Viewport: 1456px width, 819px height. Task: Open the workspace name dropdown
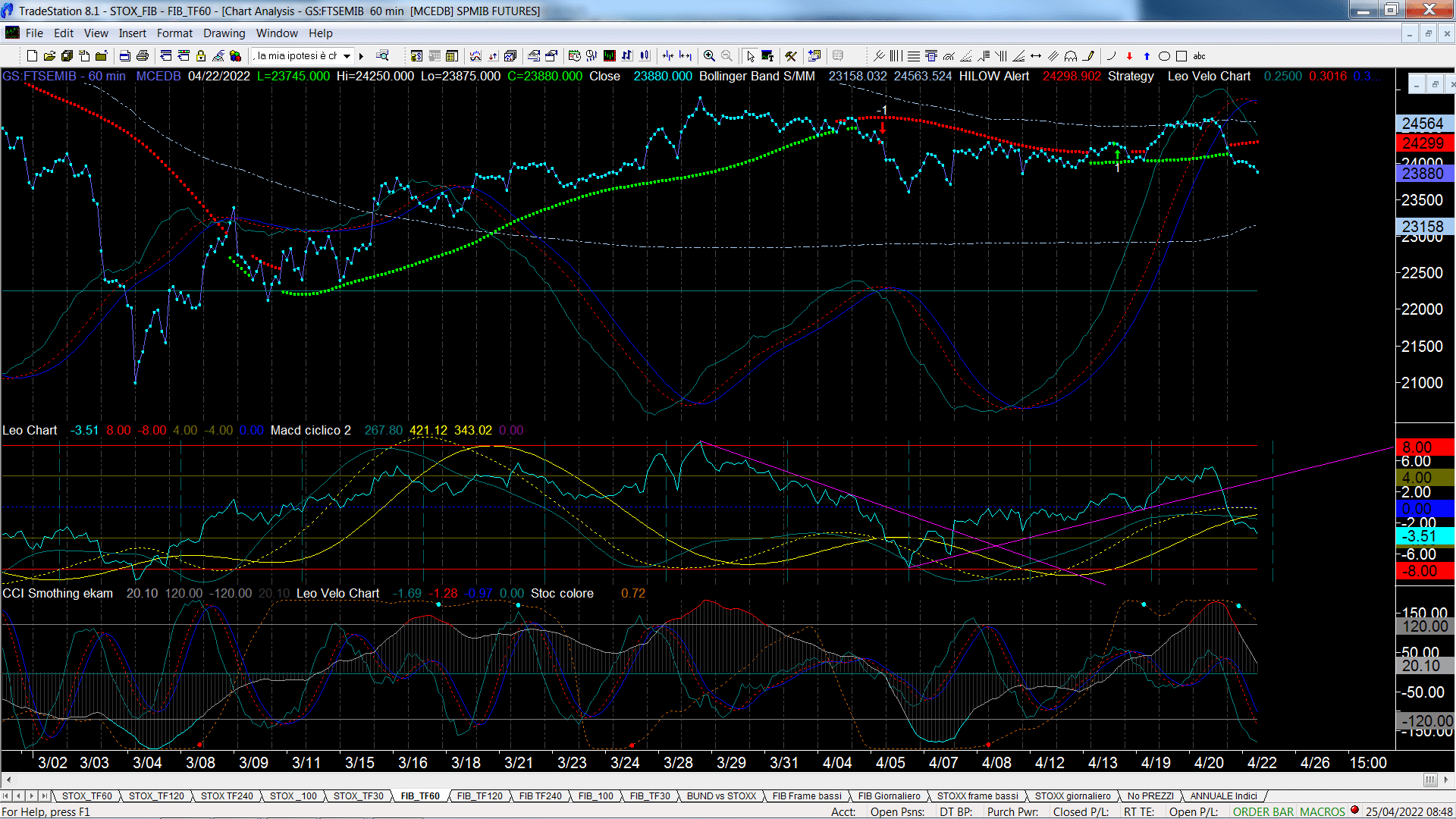347,56
